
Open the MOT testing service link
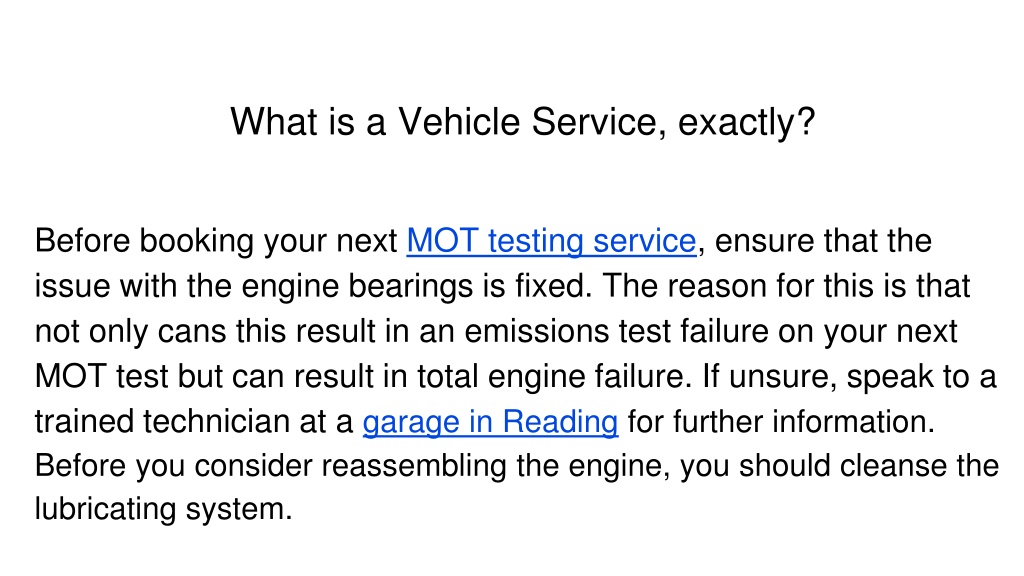click(x=551, y=241)
